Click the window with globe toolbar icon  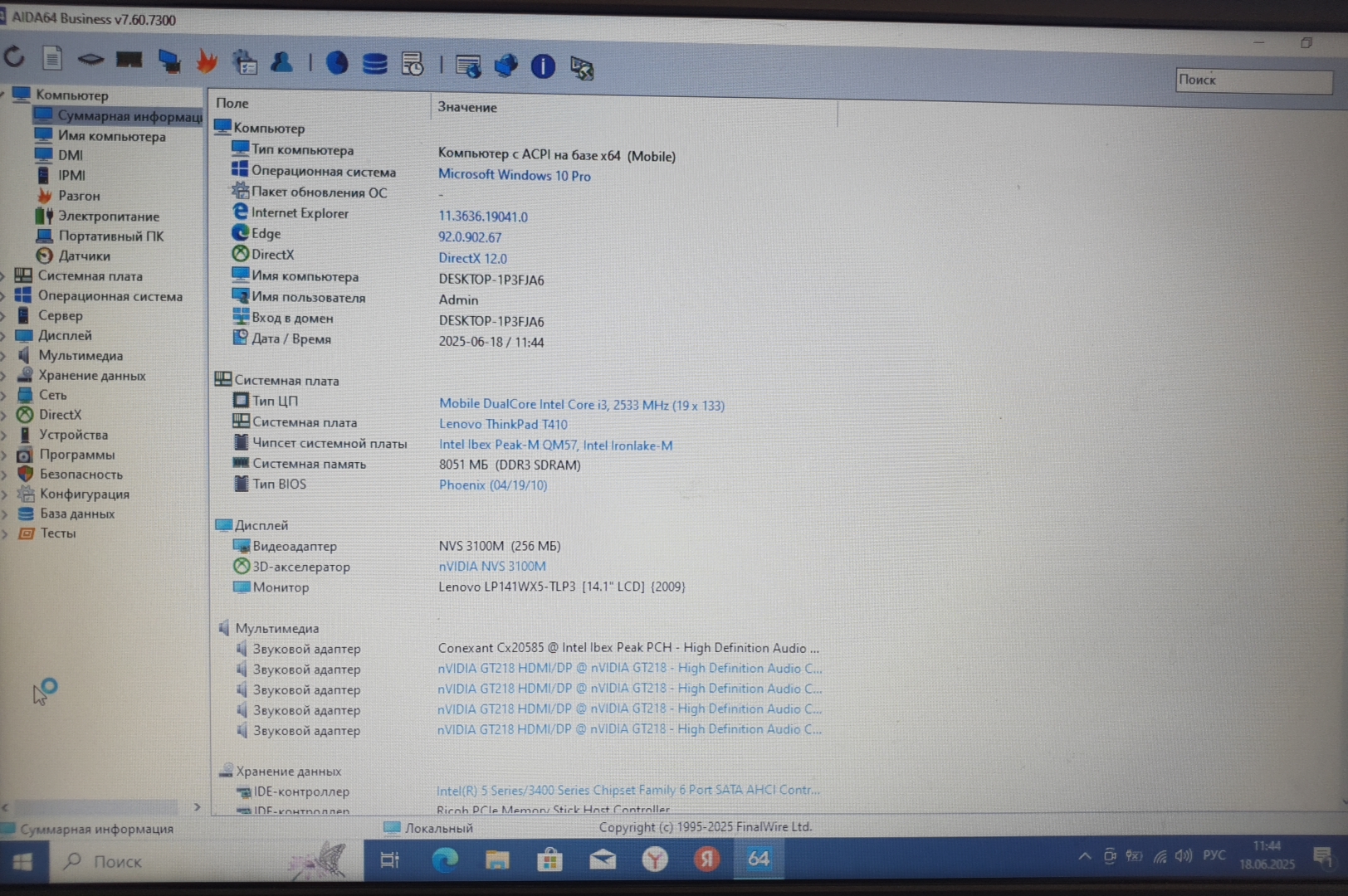pos(468,66)
